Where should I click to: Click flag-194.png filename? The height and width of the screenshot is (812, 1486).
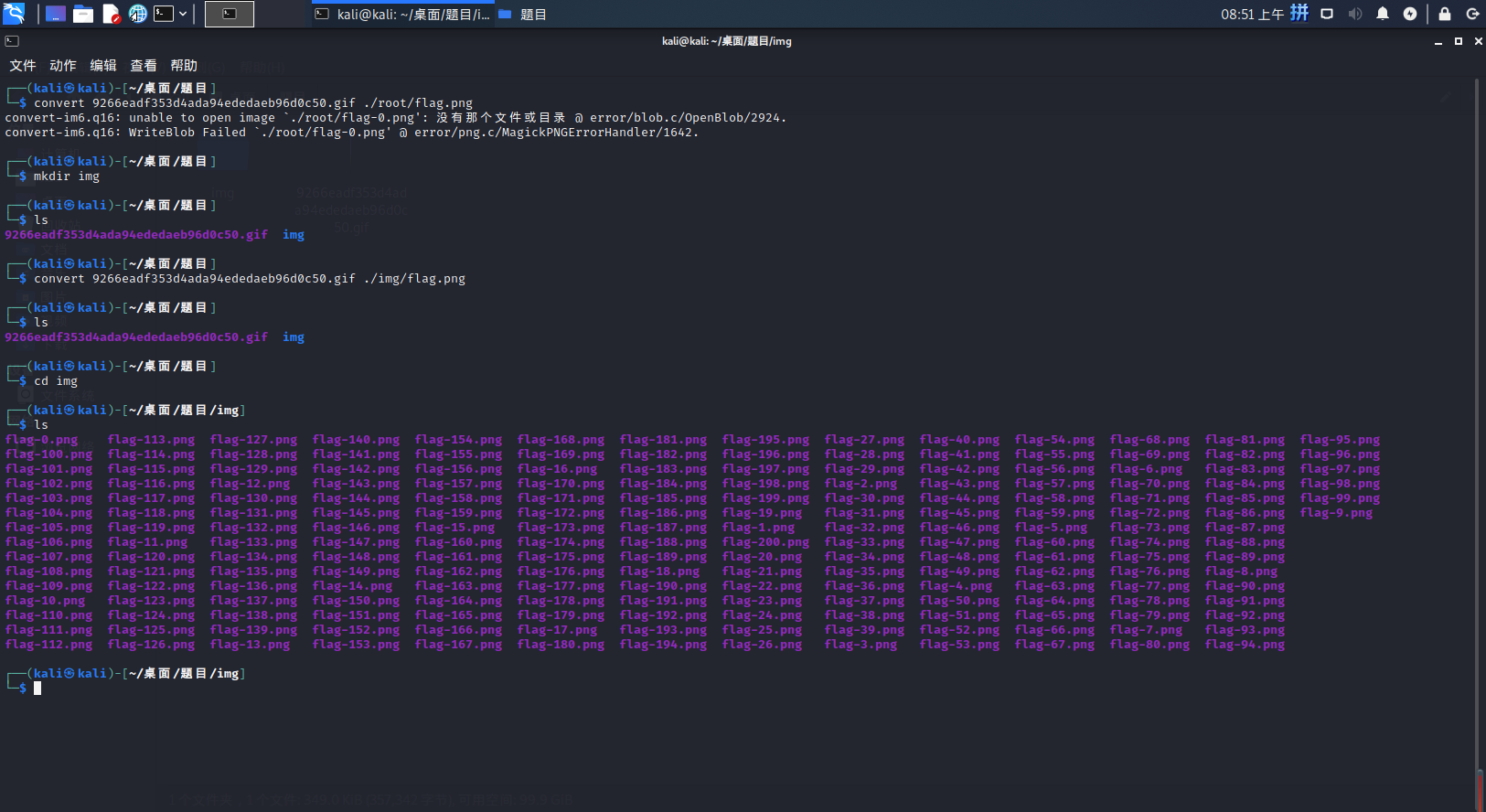(663, 645)
